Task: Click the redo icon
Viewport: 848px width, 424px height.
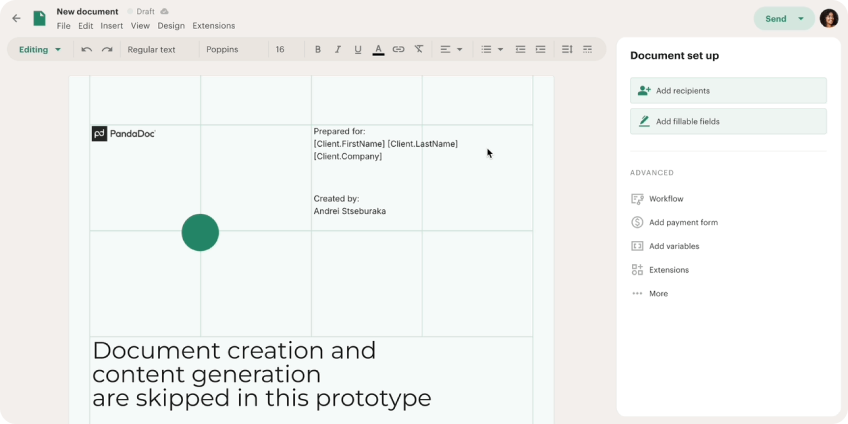Action: click(106, 49)
